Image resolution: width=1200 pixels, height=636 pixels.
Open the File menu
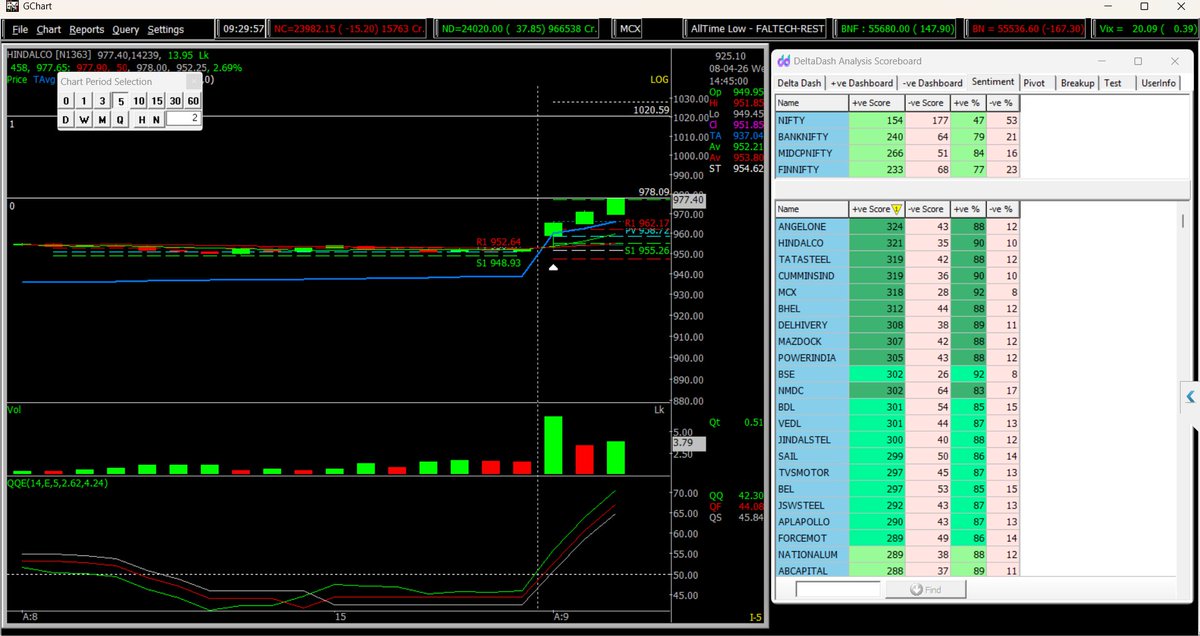(20, 30)
